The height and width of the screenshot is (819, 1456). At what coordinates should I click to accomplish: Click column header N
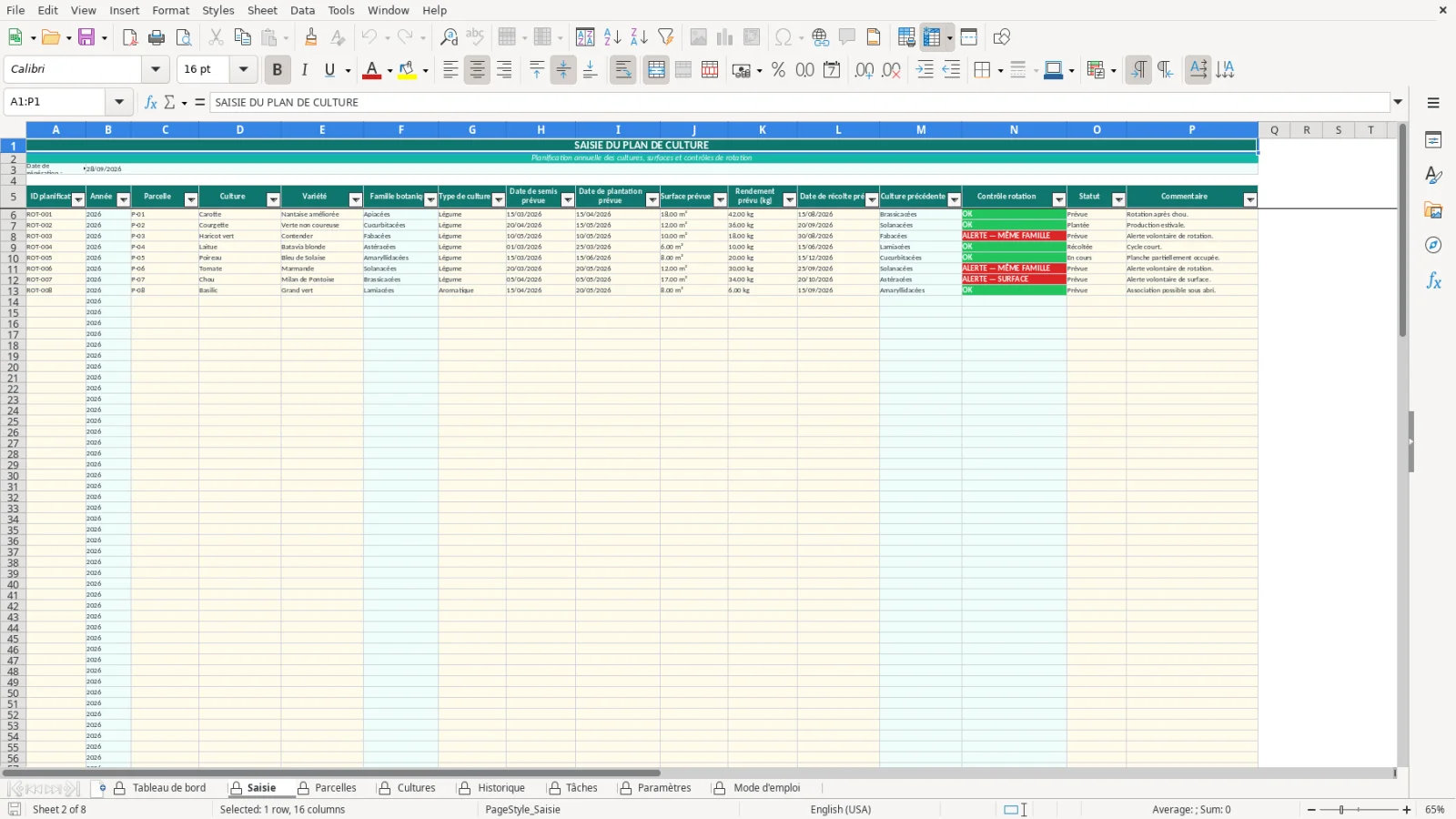pos(1014,130)
